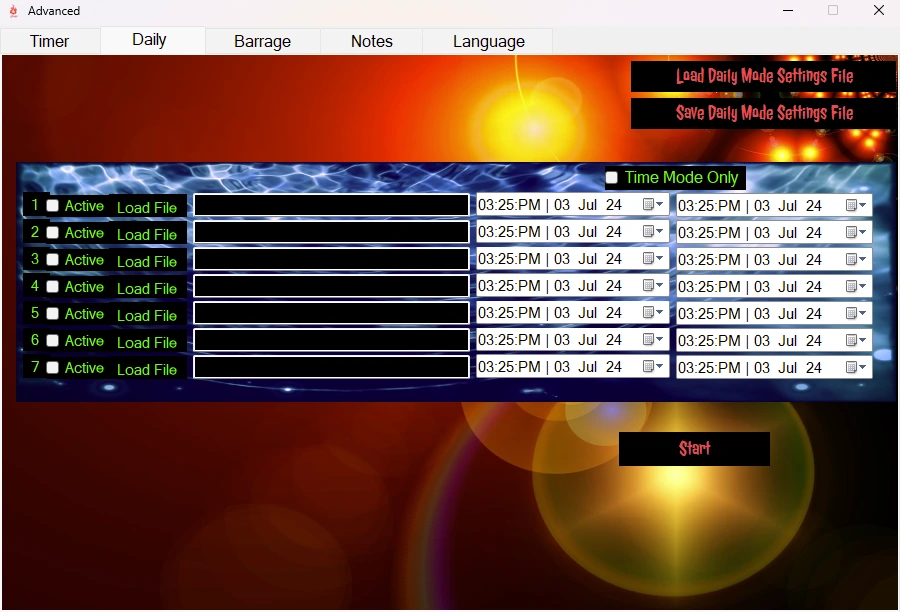Open row 3 second date picker calendar icon
Screen dimensions: 900x612
click(856, 259)
